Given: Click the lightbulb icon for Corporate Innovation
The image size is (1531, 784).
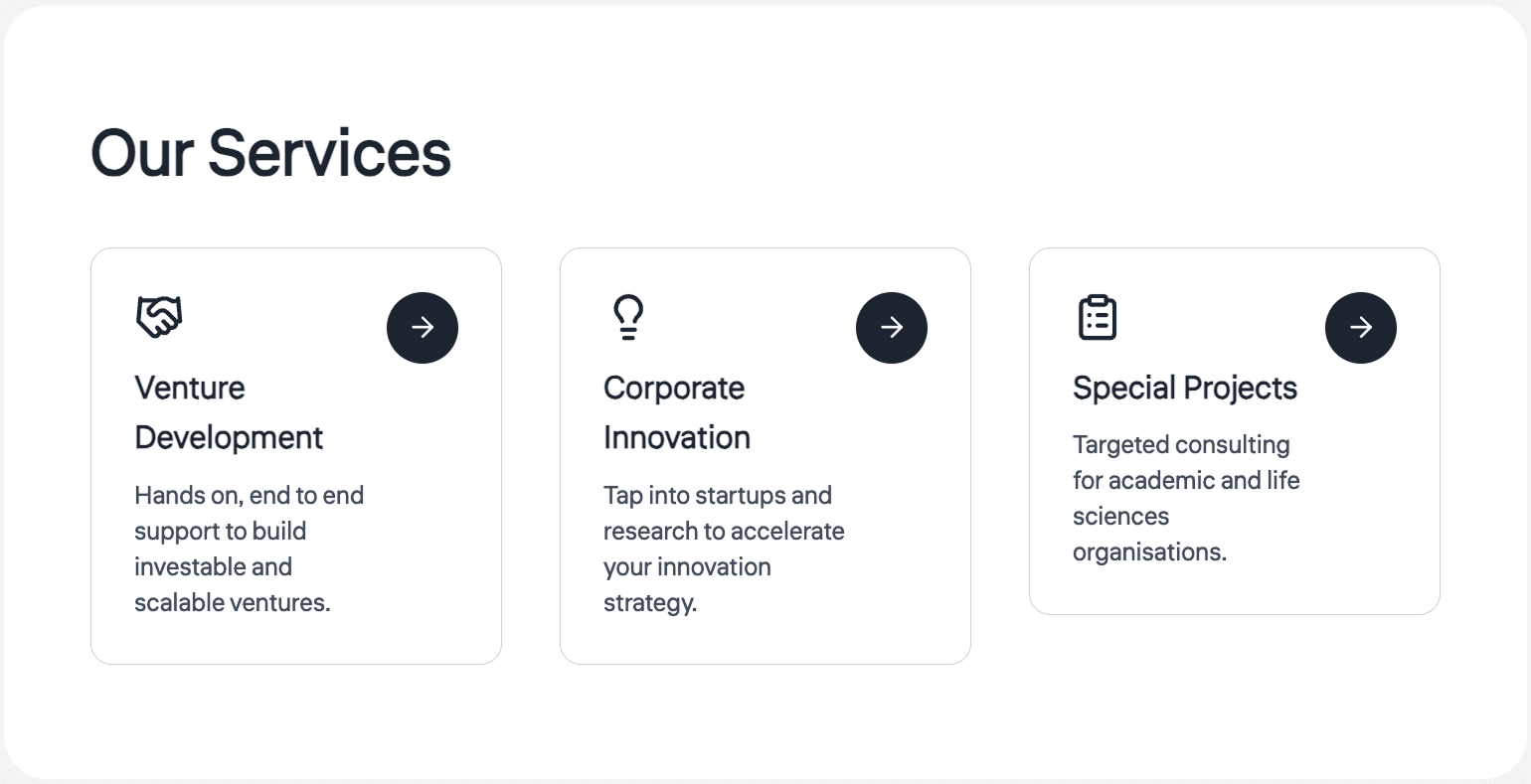Looking at the screenshot, I should [628, 317].
